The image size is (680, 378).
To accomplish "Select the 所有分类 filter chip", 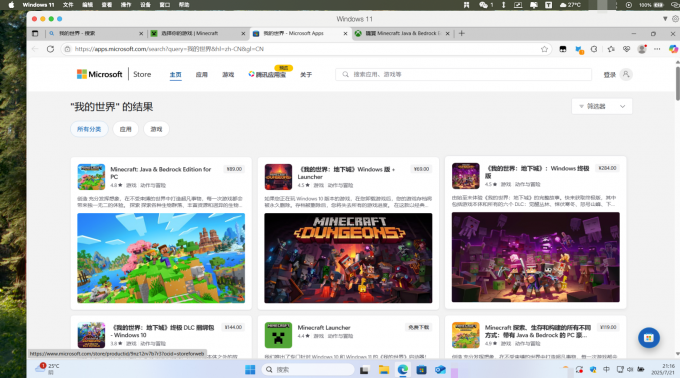I will pyautogui.click(x=89, y=129).
